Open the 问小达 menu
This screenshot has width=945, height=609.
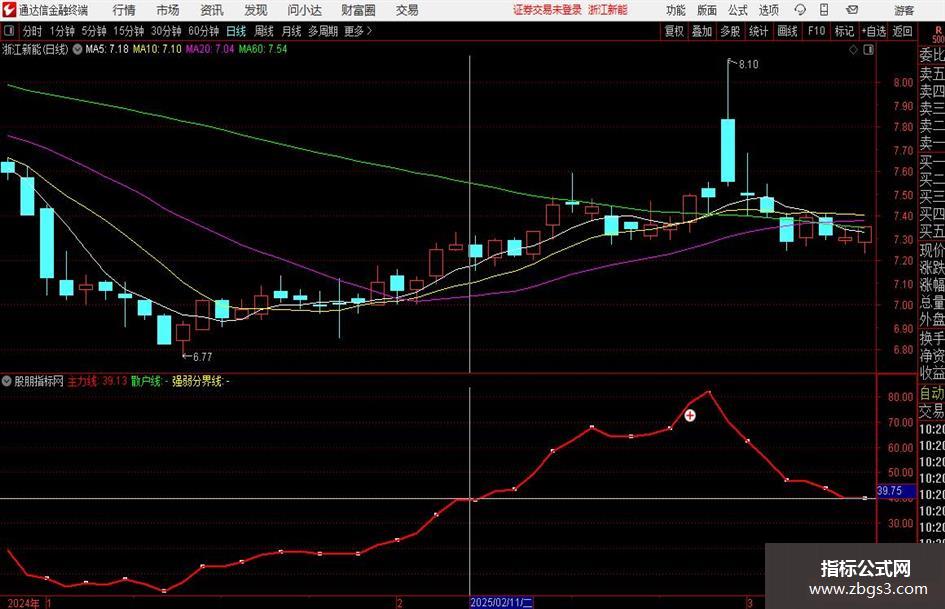pyautogui.click(x=305, y=10)
